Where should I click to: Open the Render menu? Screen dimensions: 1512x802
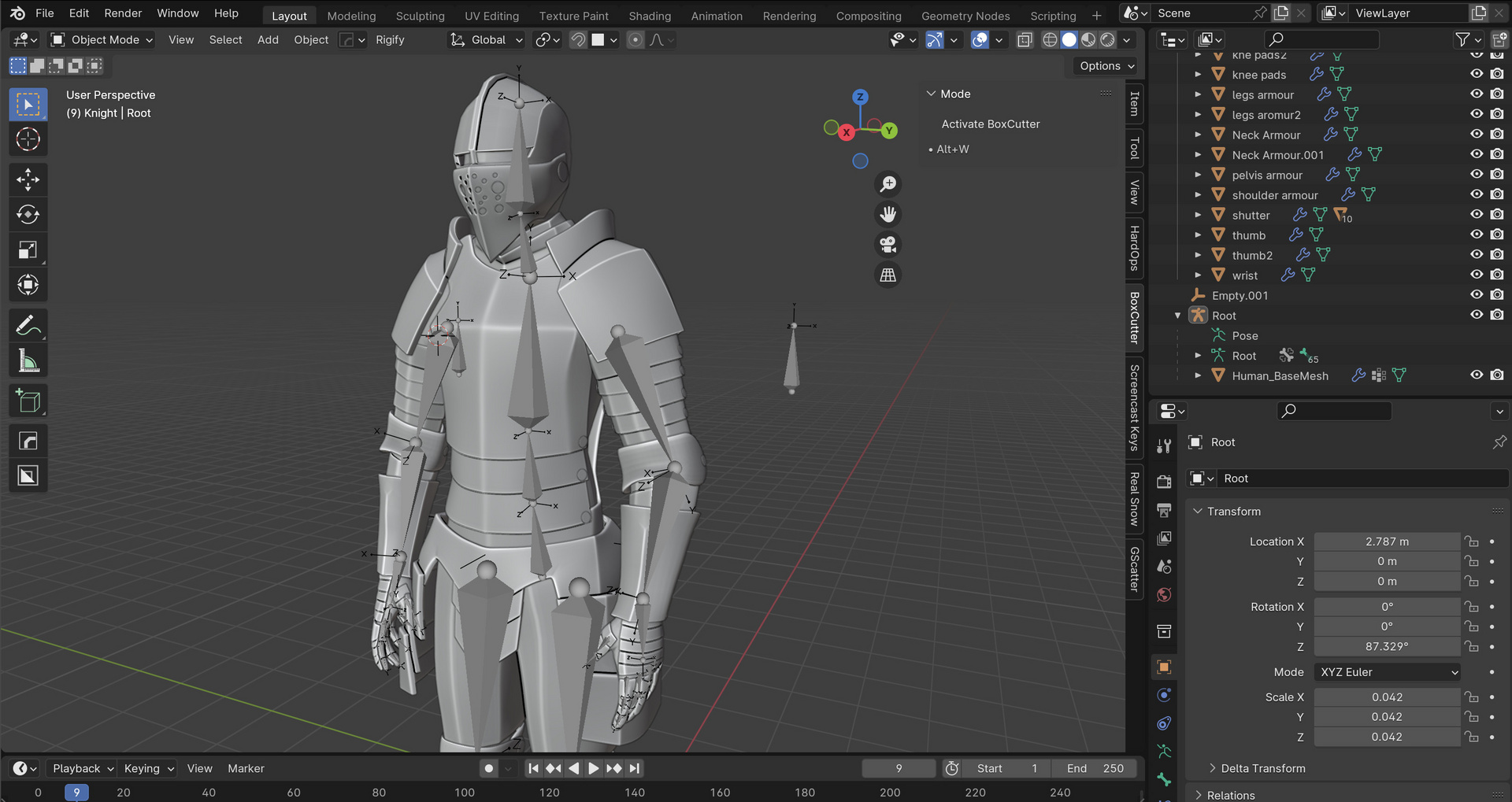pyautogui.click(x=123, y=13)
